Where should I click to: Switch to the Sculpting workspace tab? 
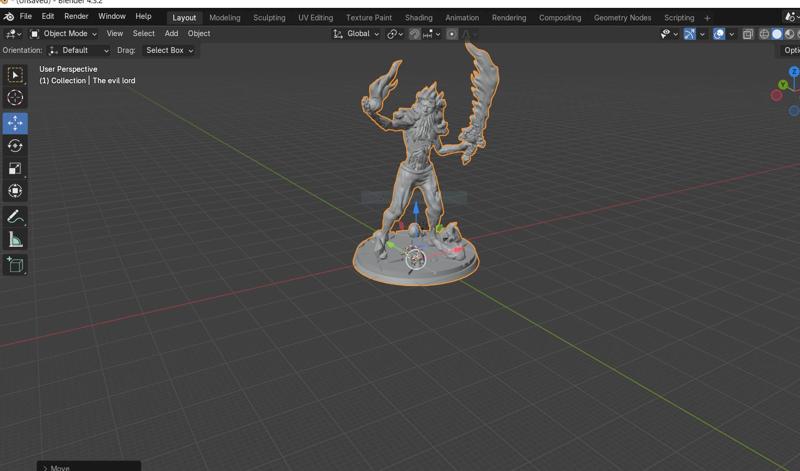[x=269, y=17]
